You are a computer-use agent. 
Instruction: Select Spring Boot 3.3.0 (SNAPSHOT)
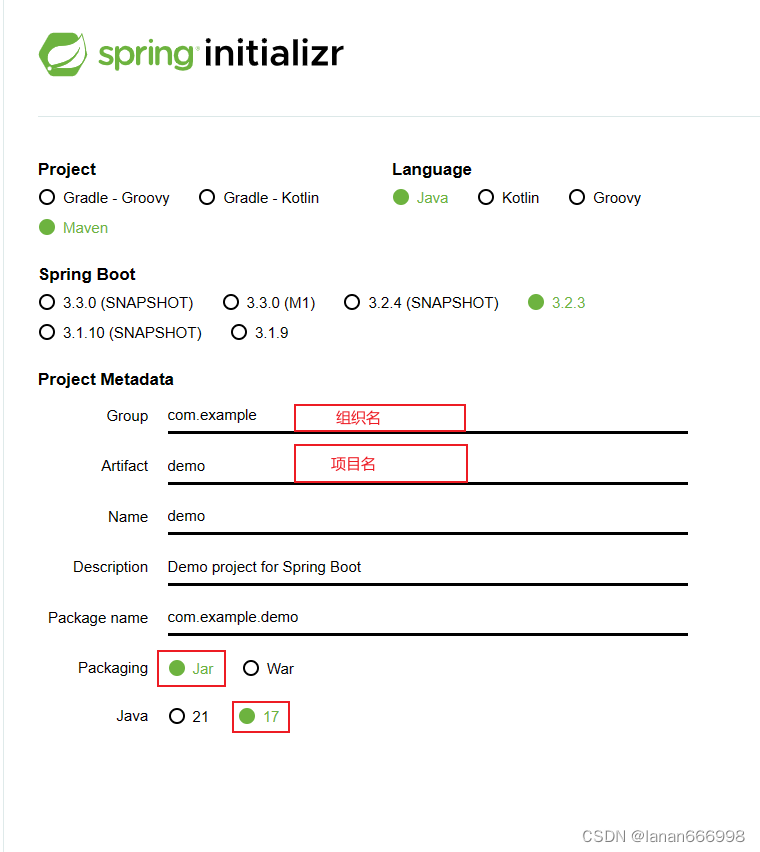[x=116, y=302]
